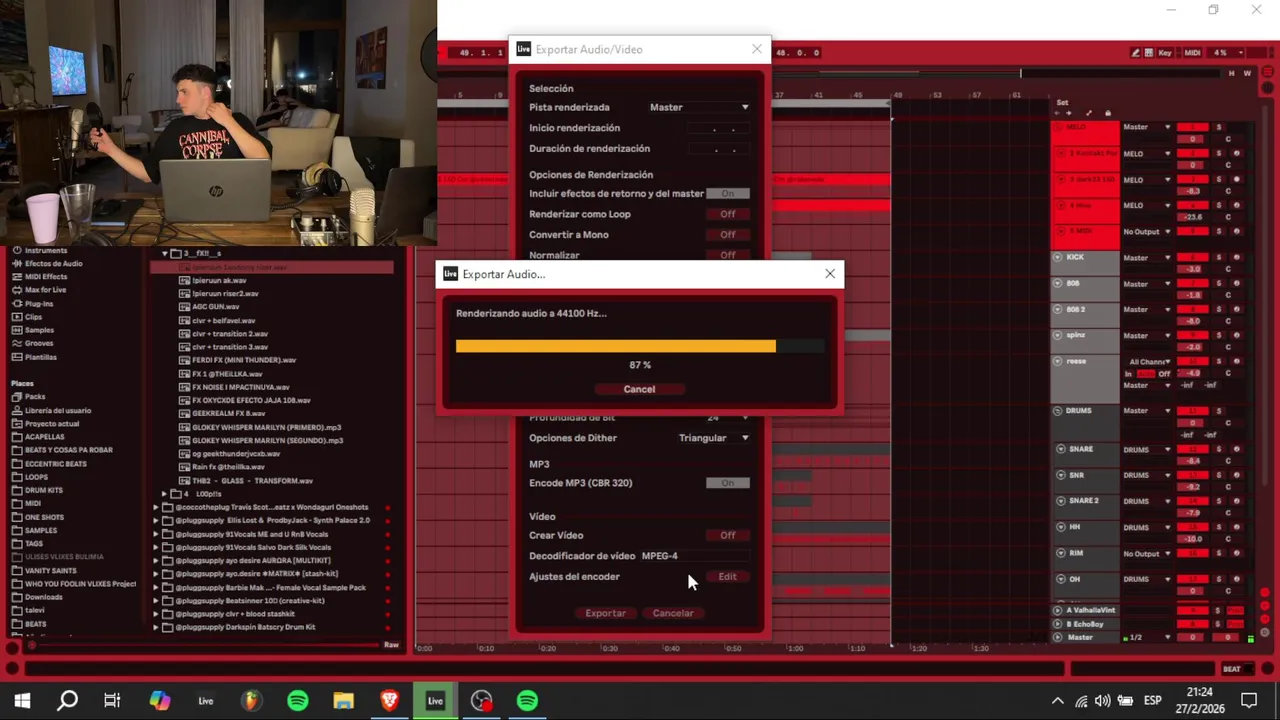Click the lock icon below Set
This screenshot has width=1280, height=720.
click(1107, 114)
